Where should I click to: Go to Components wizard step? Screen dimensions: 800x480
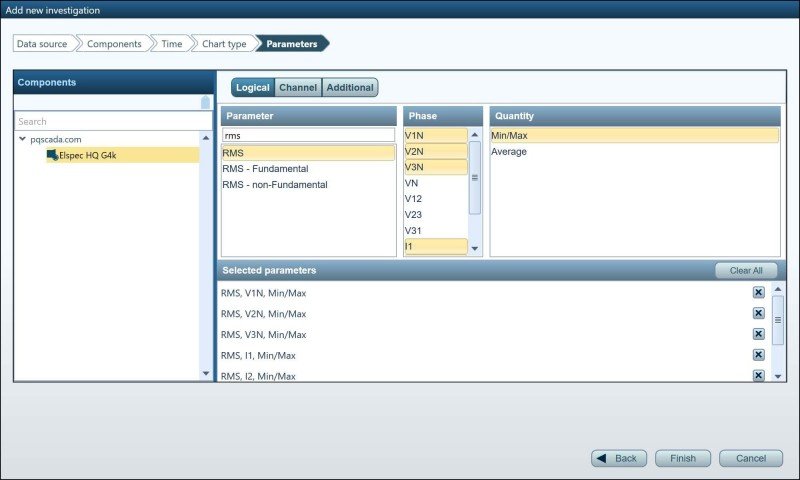[x=114, y=44]
